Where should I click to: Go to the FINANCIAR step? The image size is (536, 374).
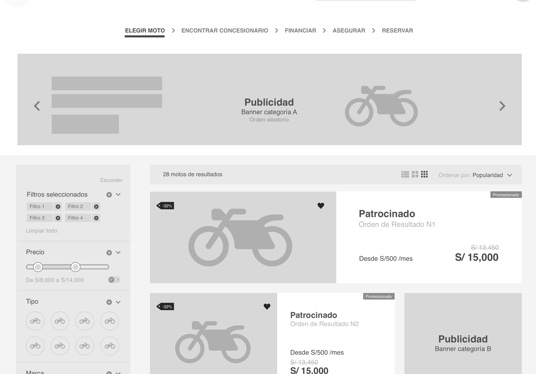coord(300,30)
